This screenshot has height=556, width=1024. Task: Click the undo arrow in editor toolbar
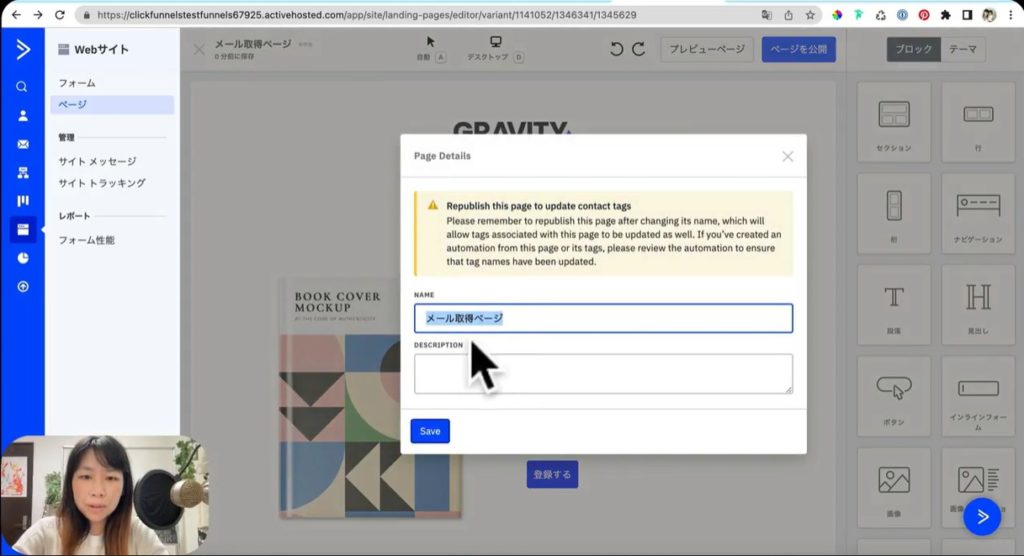tap(616, 49)
